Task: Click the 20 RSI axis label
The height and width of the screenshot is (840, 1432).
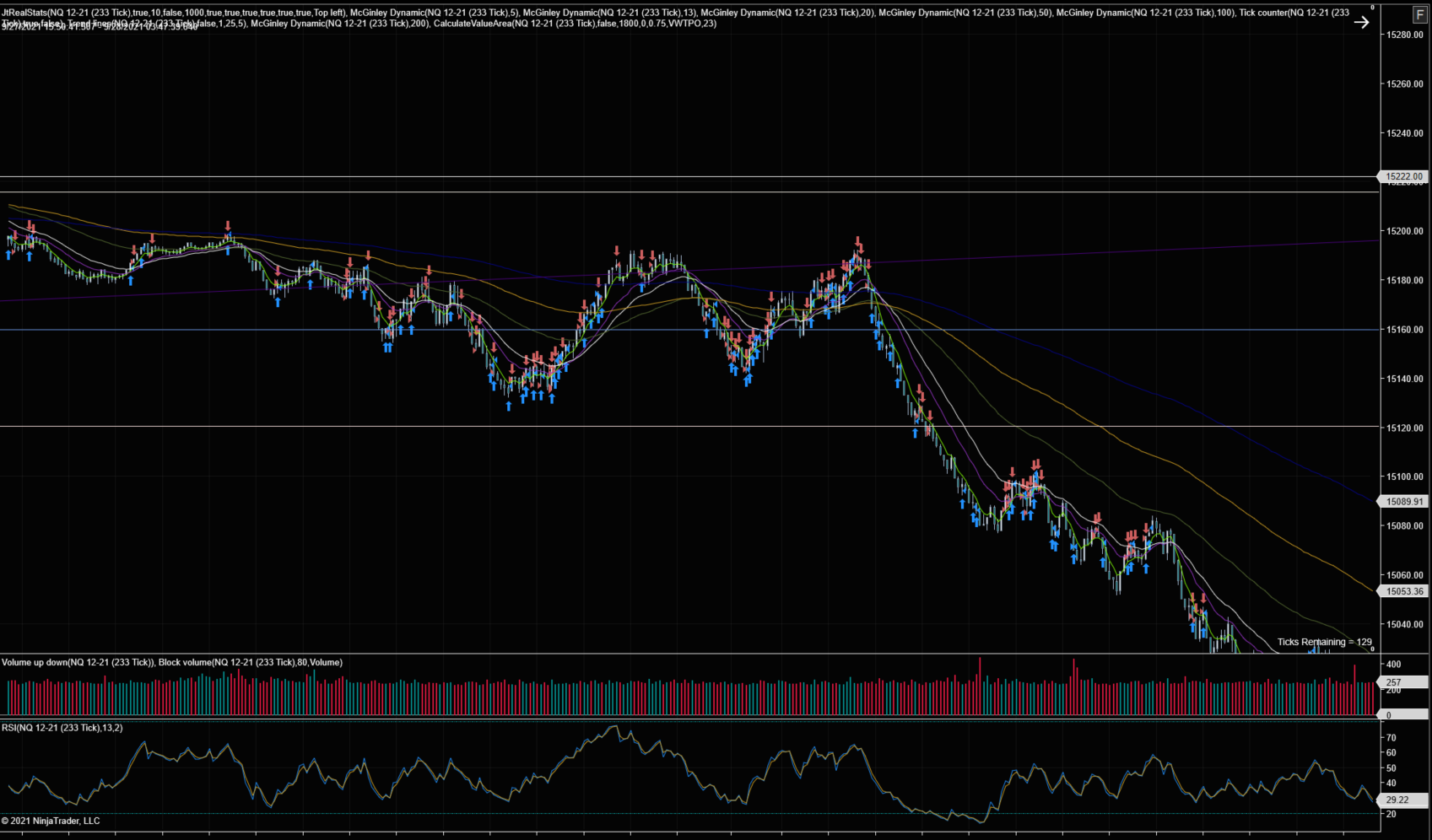Action: click(1391, 815)
